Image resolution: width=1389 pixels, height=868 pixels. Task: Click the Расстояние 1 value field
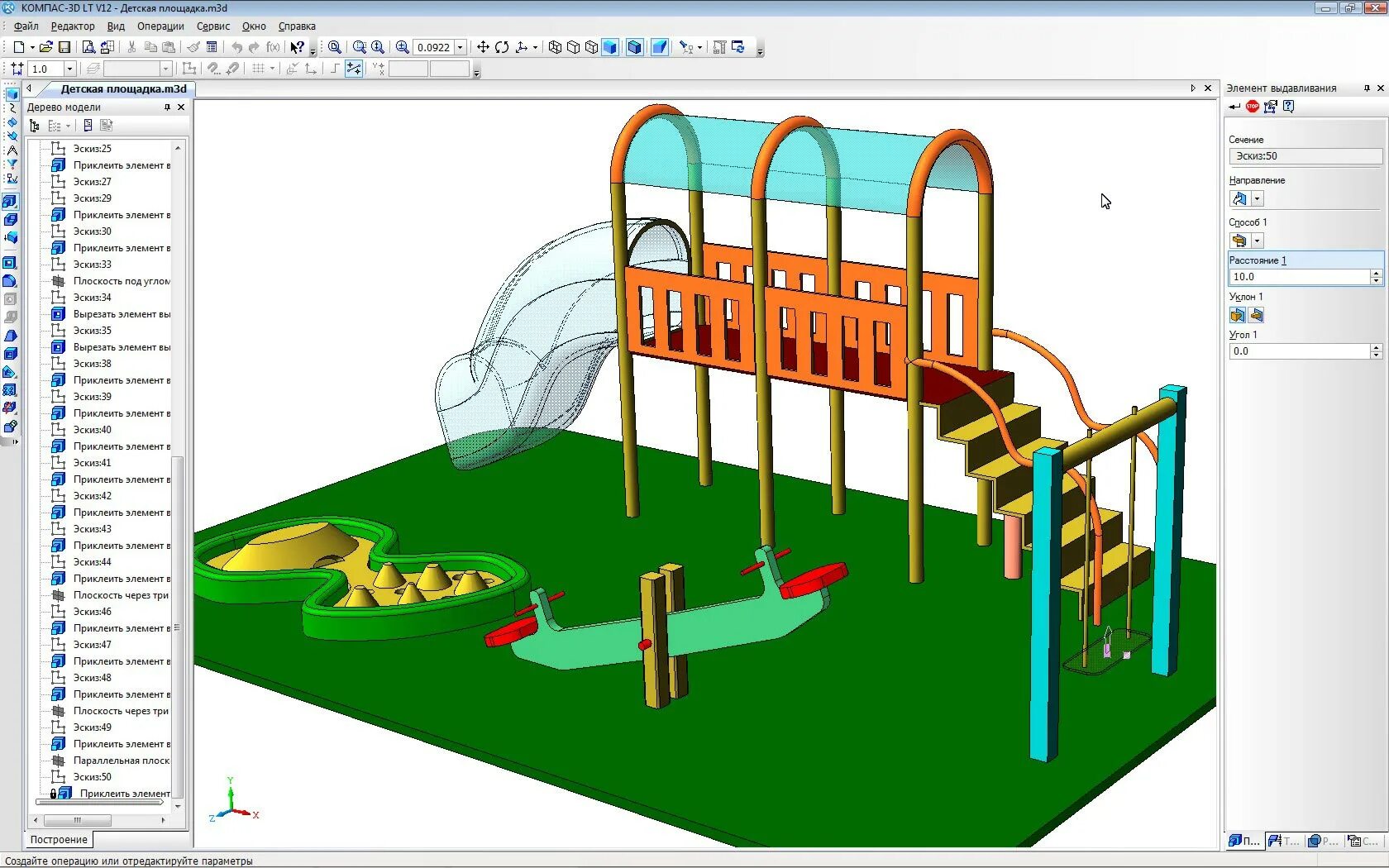[x=1299, y=277]
